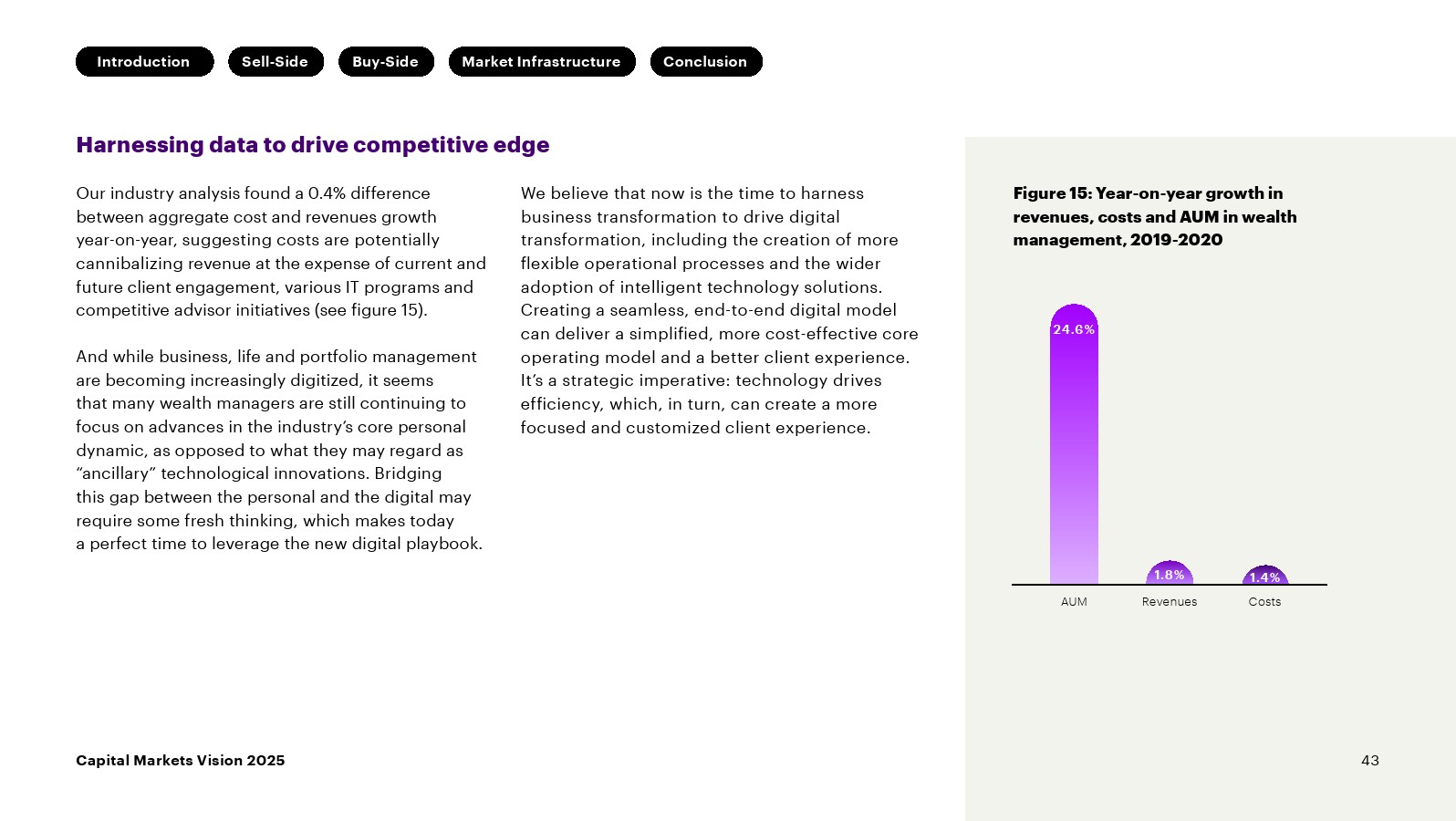
Task: Click the Revenues axis label
Action: (1170, 602)
